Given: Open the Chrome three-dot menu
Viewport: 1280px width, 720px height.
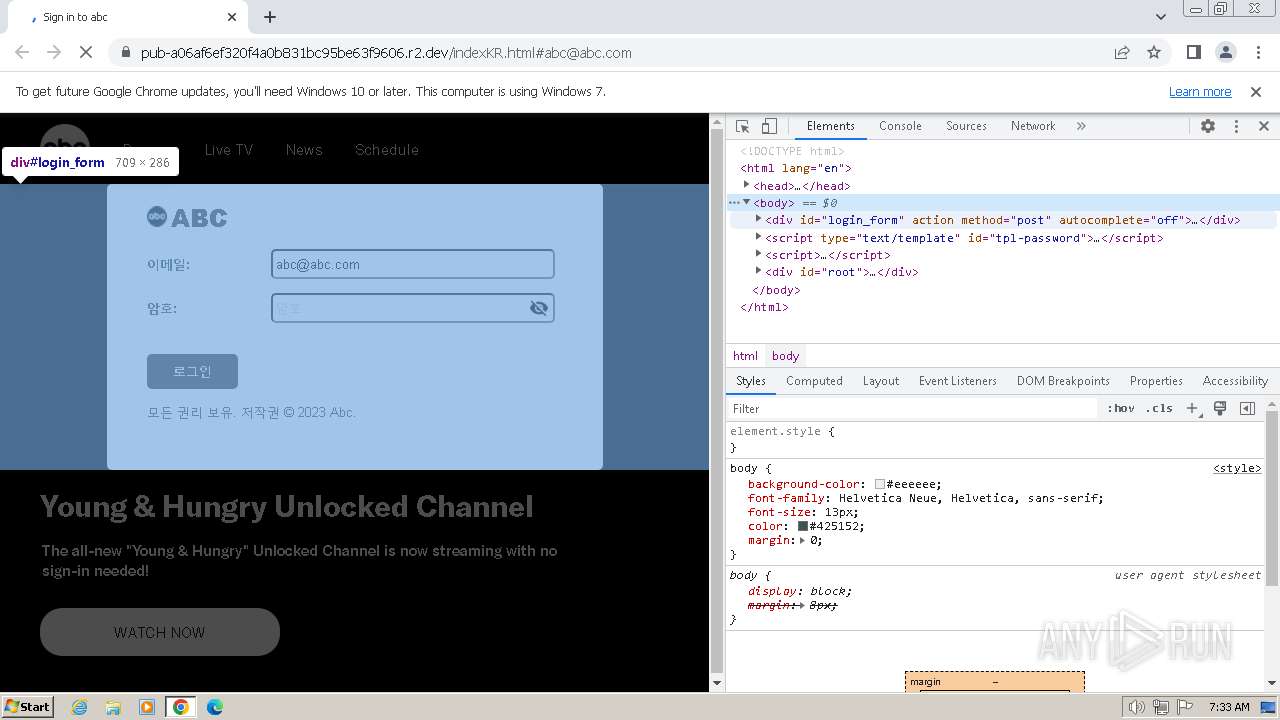Looking at the screenshot, I should [x=1258, y=53].
